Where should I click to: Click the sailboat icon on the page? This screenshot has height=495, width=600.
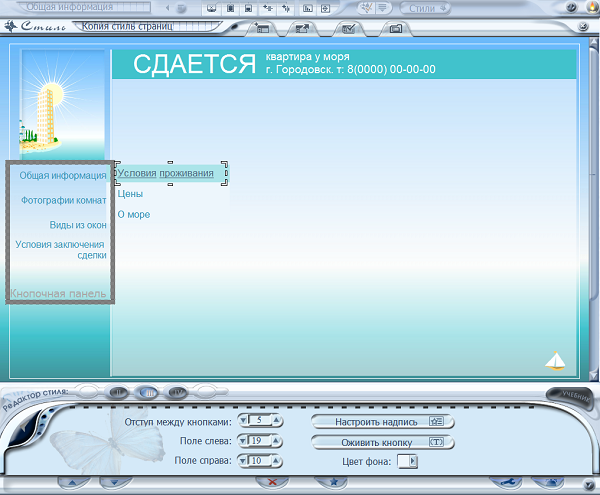(556, 360)
